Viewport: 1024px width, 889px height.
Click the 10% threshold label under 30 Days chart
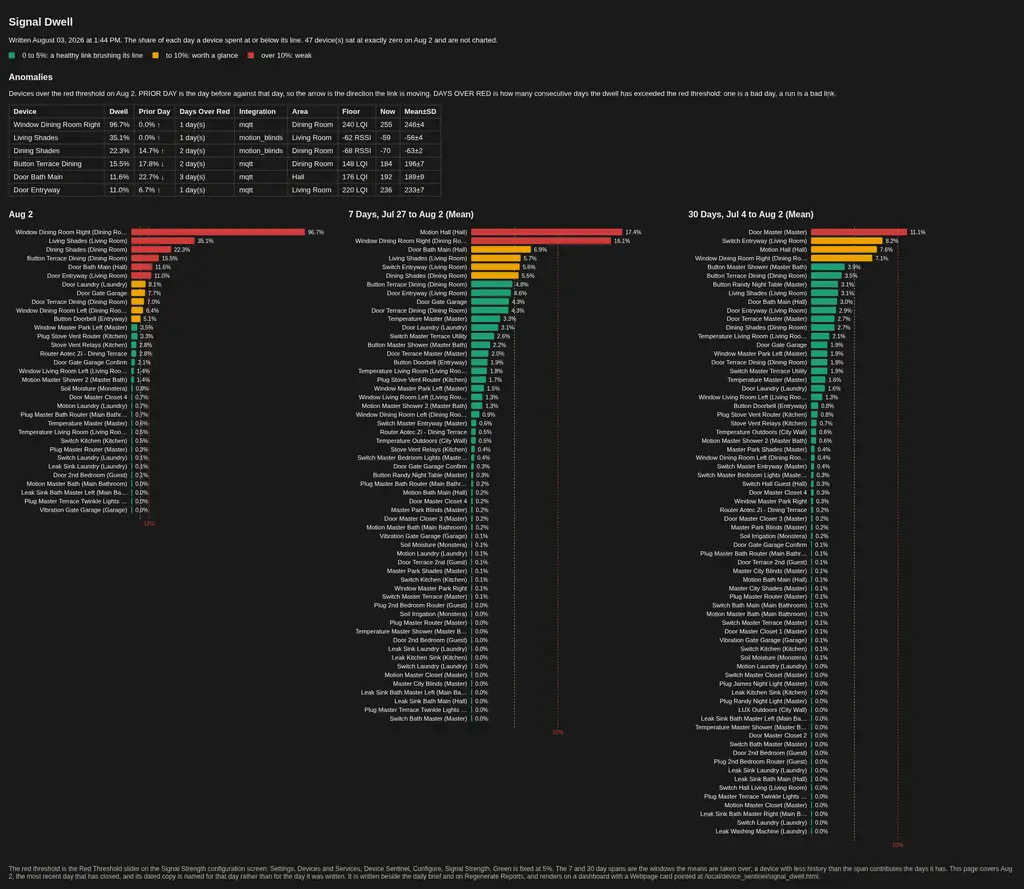897,845
